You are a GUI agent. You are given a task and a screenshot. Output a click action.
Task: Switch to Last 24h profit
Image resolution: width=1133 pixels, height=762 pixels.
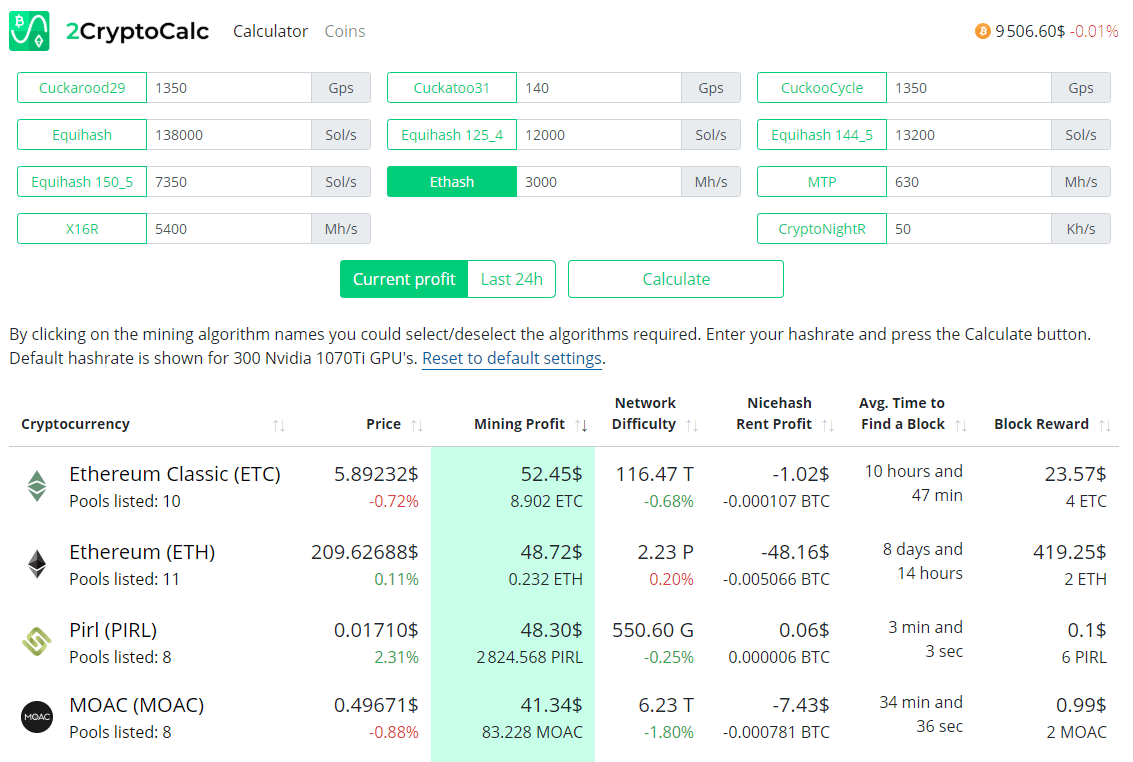point(511,279)
